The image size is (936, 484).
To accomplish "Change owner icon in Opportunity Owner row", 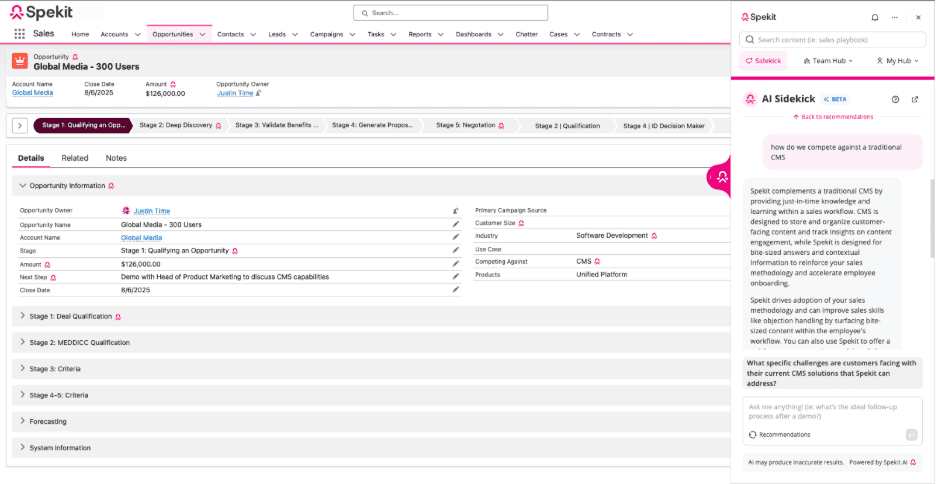I will tap(455, 211).
